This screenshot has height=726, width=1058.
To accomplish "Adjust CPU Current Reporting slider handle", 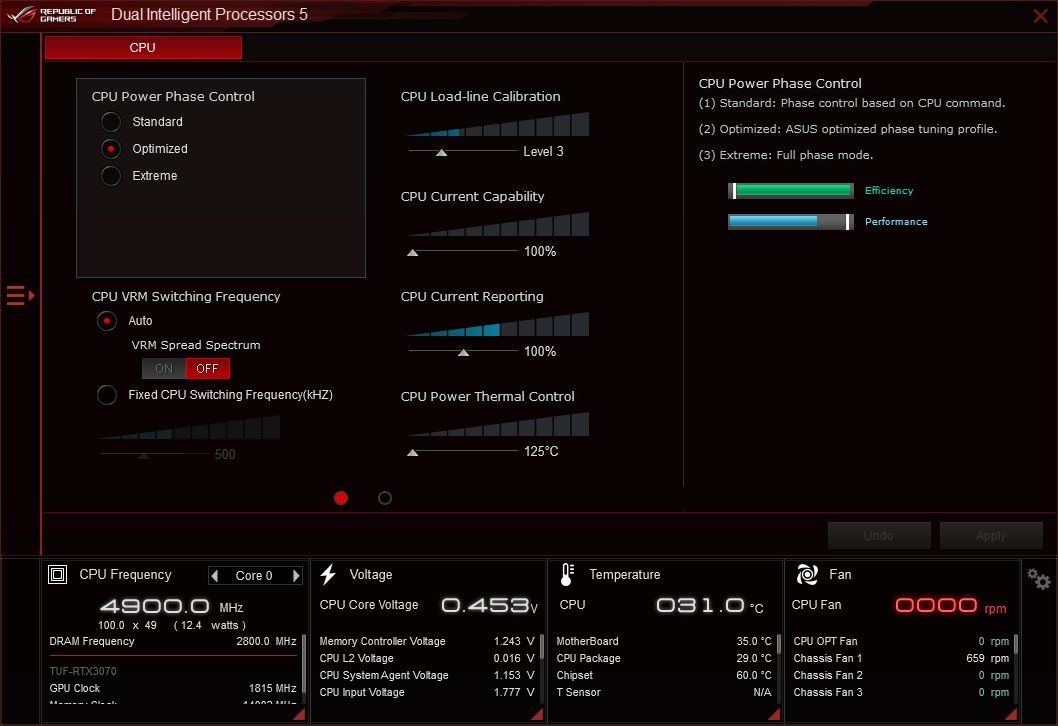I will point(464,353).
